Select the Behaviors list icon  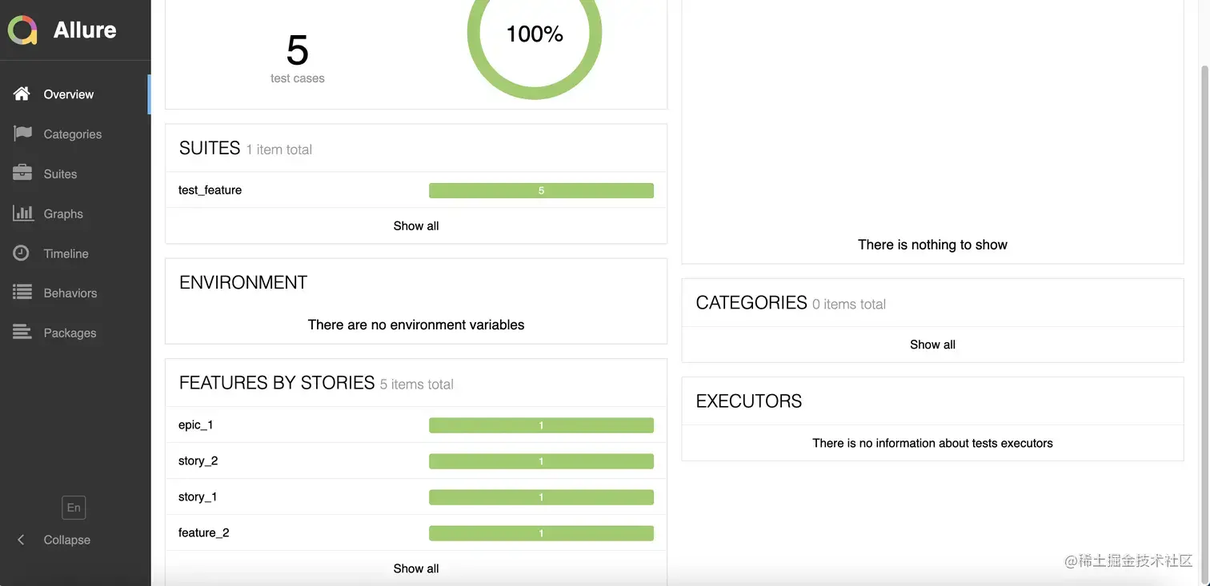(22, 293)
